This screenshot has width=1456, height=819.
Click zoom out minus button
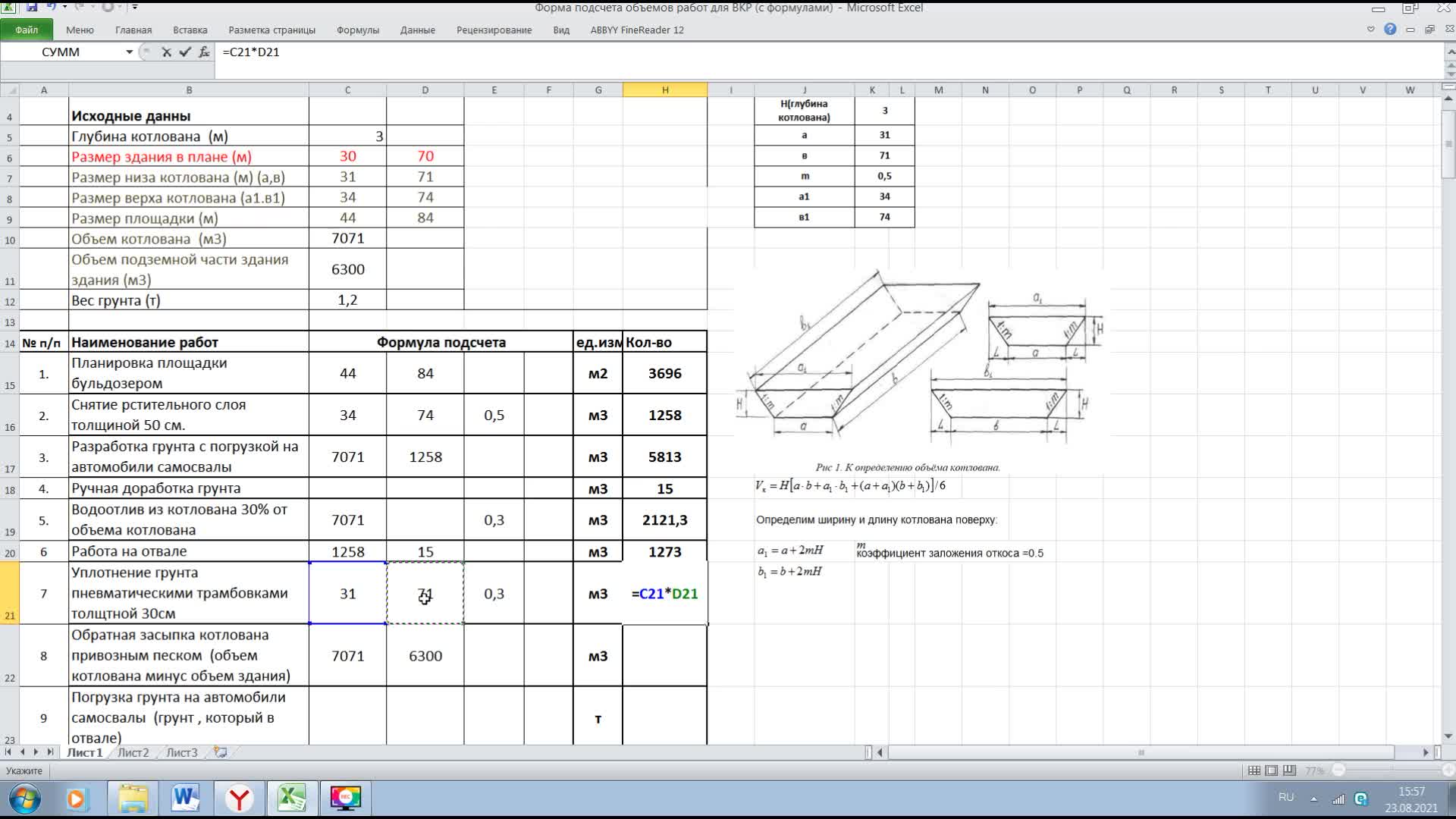(1338, 770)
